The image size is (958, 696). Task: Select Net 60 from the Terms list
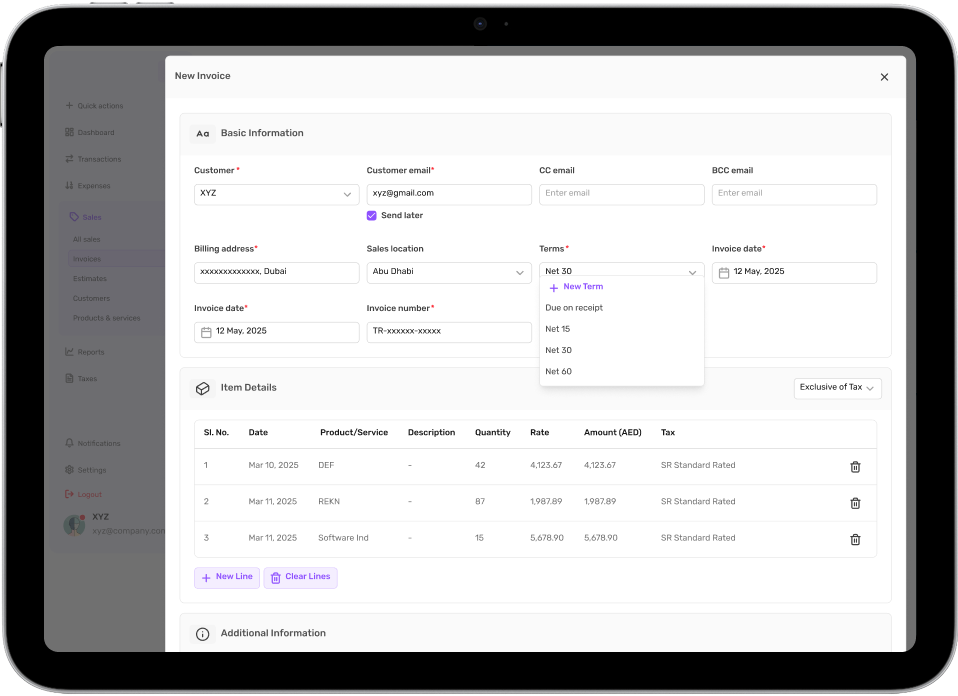[x=558, y=371]
